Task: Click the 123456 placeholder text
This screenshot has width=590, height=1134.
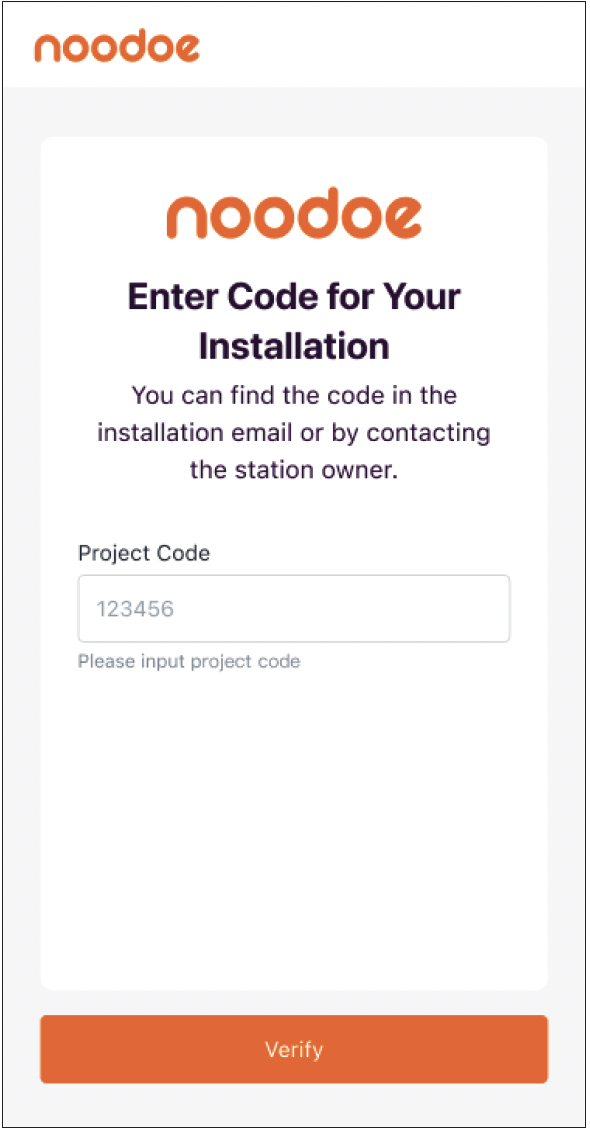Action: tap(135, 608)
